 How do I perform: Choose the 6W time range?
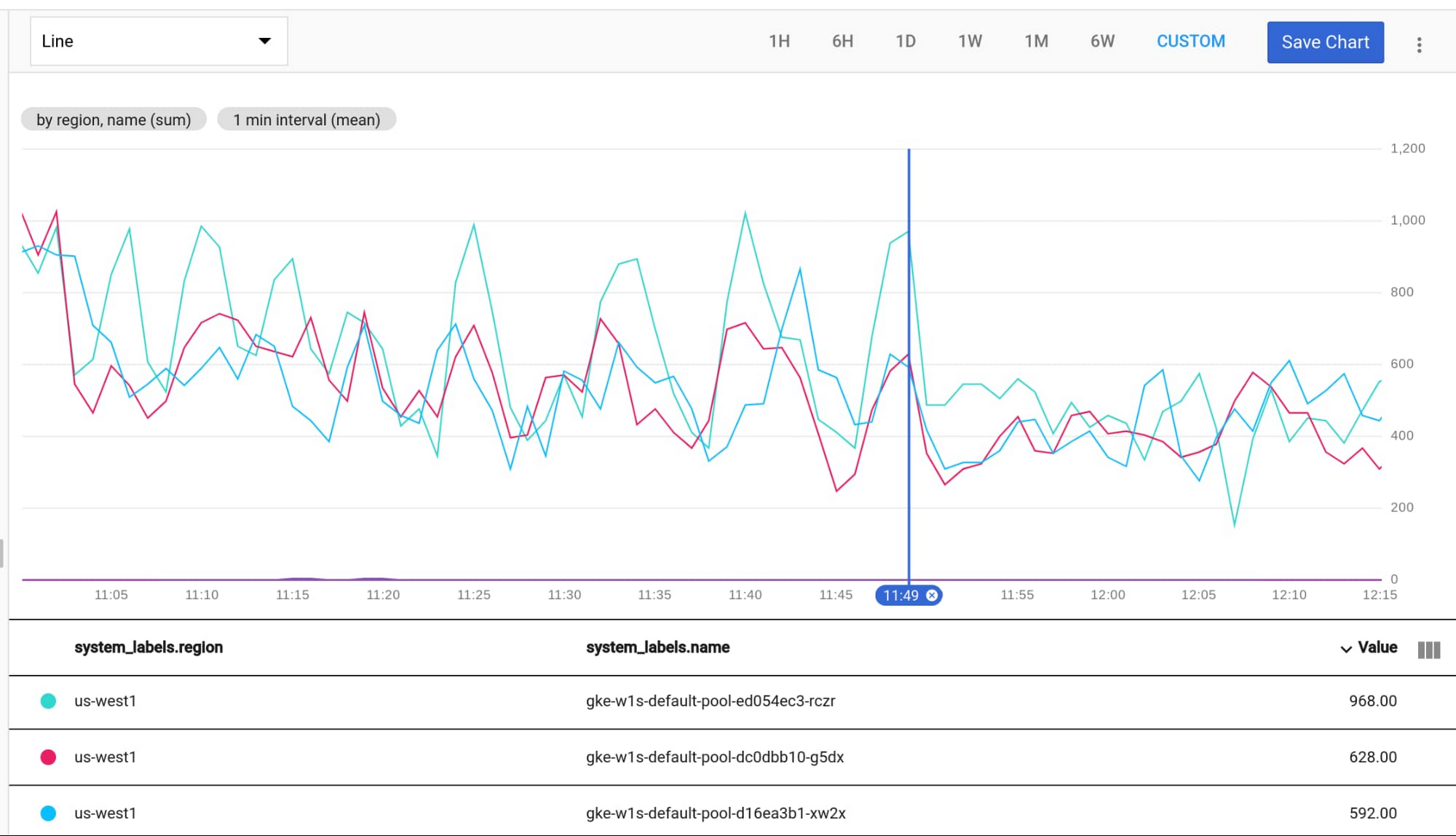point(1102,42)
